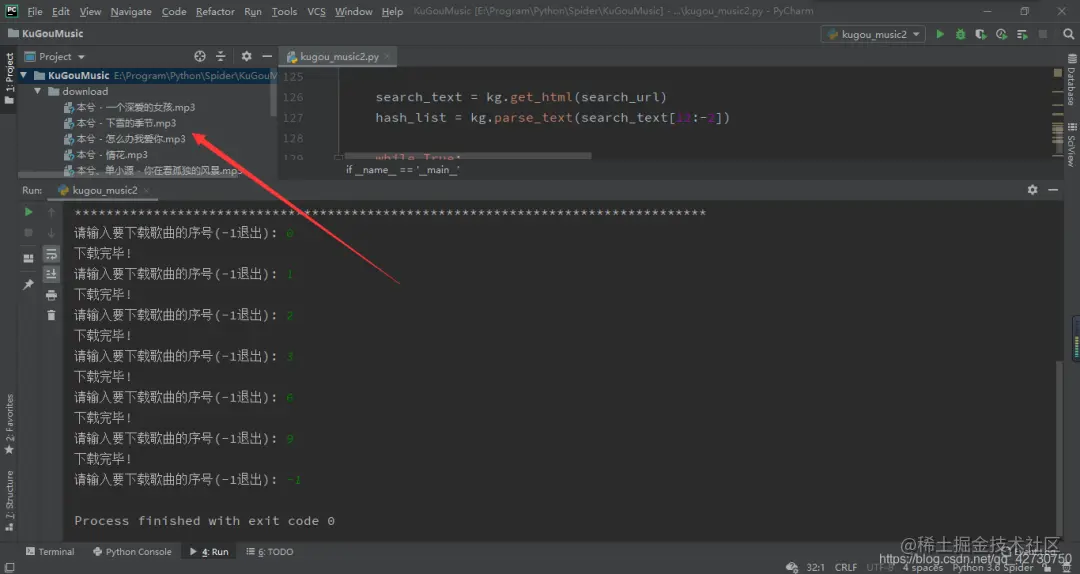Click the Concurrency Diagram run icon
The image size is (1080, 574).
pyautogui.click(x=1022, y=34)
